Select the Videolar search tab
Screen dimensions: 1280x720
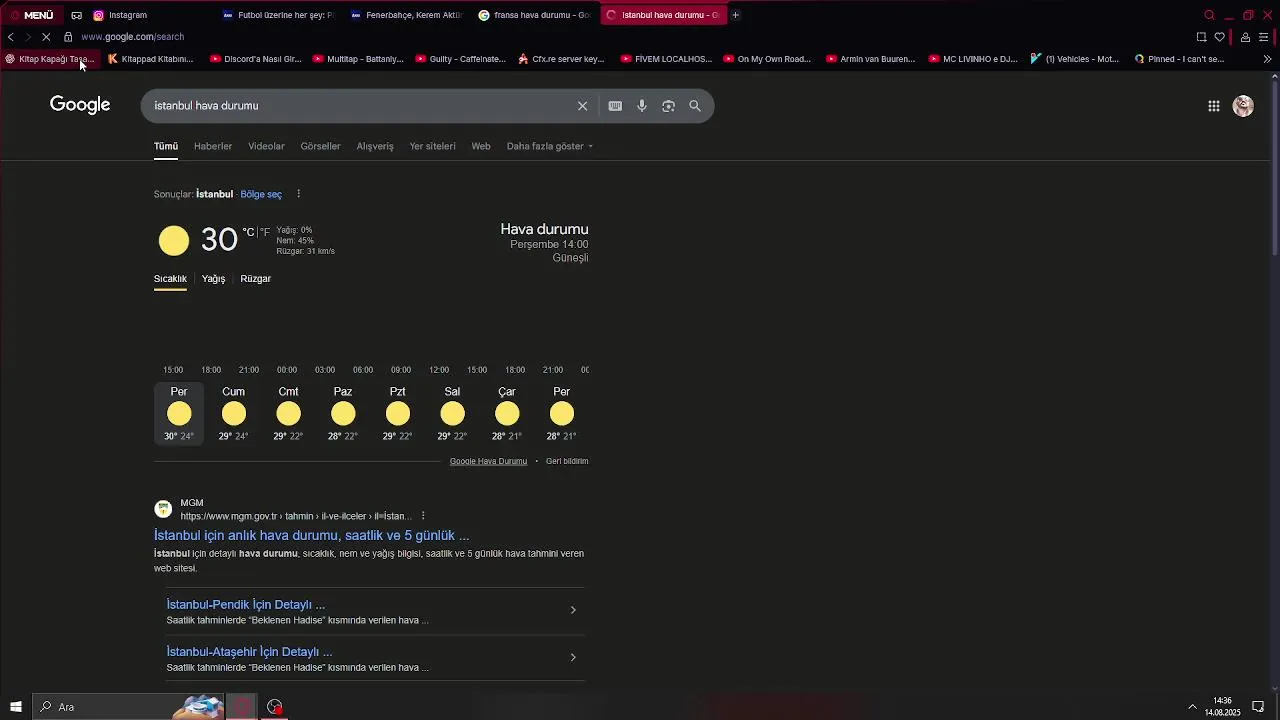266,146
